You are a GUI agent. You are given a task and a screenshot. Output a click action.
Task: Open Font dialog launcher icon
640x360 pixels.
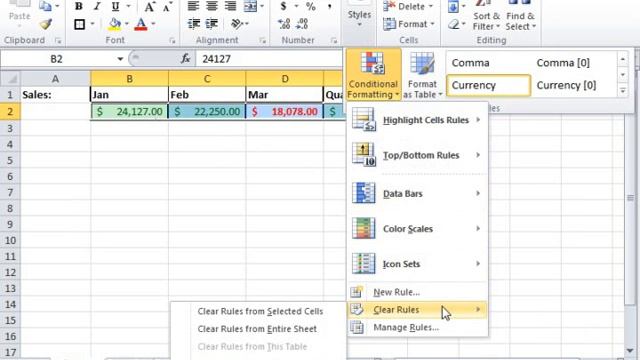[x=172, y=40]
